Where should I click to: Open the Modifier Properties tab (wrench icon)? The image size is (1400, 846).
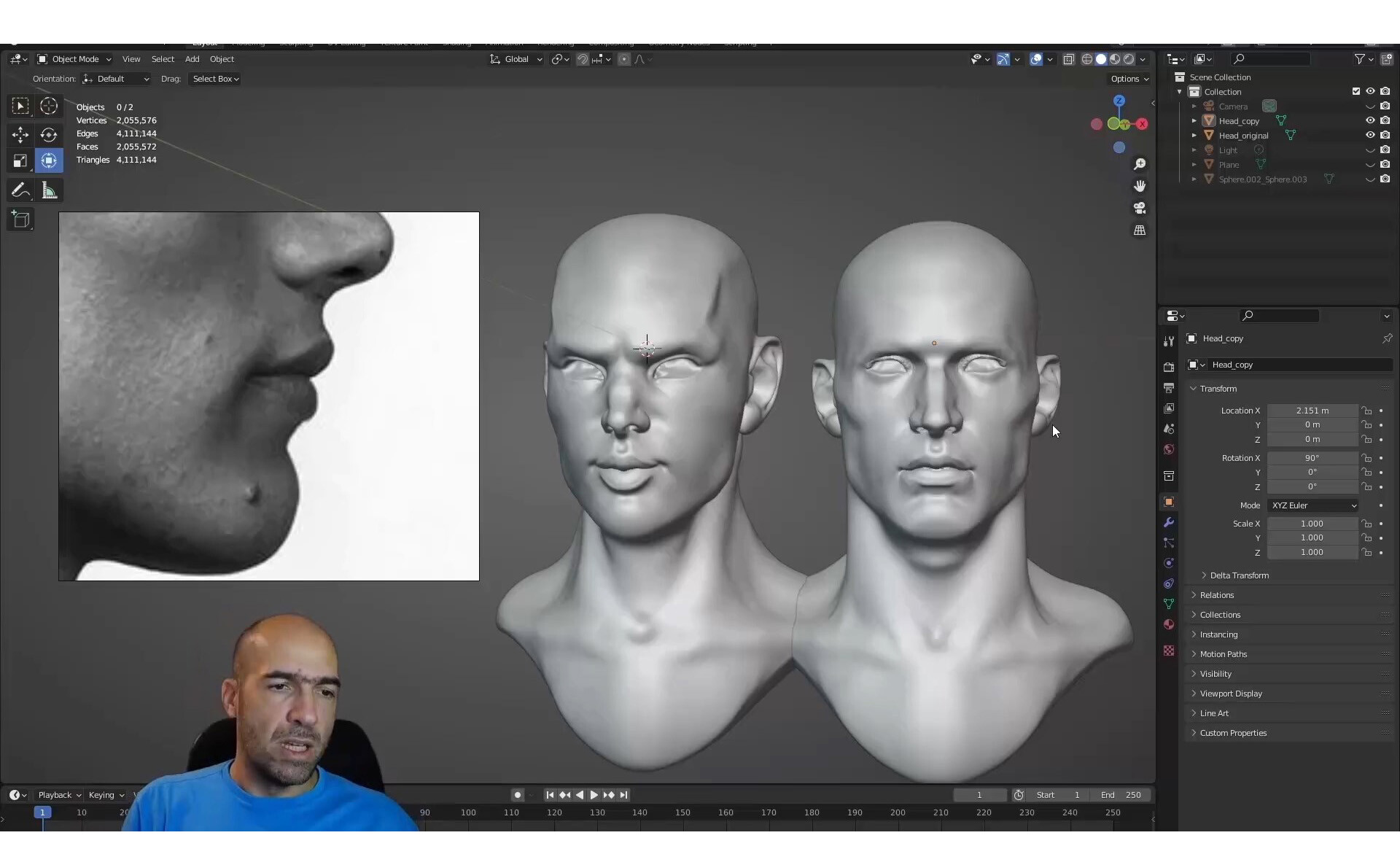(x=1168, y=522)
